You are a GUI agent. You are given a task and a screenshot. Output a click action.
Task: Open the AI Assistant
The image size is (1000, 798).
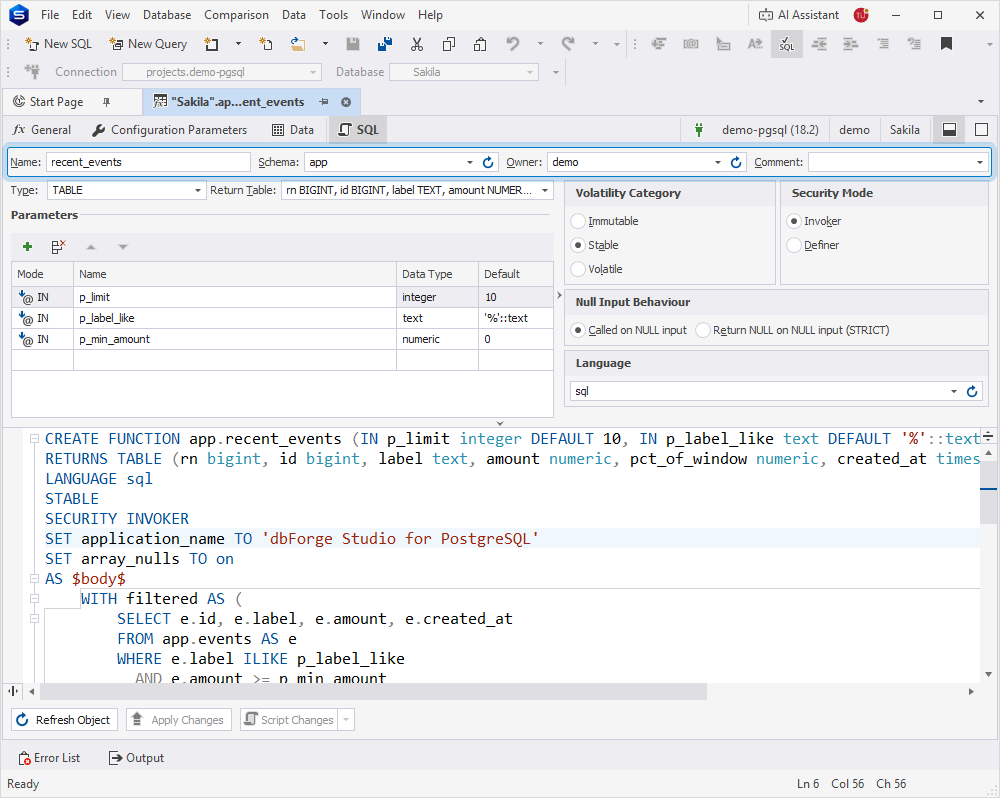[798, 15]
